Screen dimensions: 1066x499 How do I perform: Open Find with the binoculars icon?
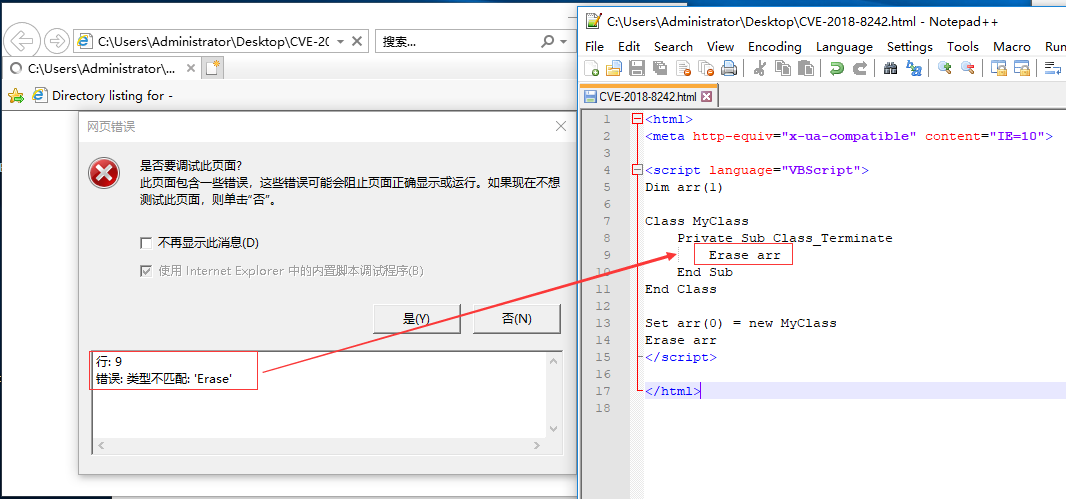[x=890, y=68]
